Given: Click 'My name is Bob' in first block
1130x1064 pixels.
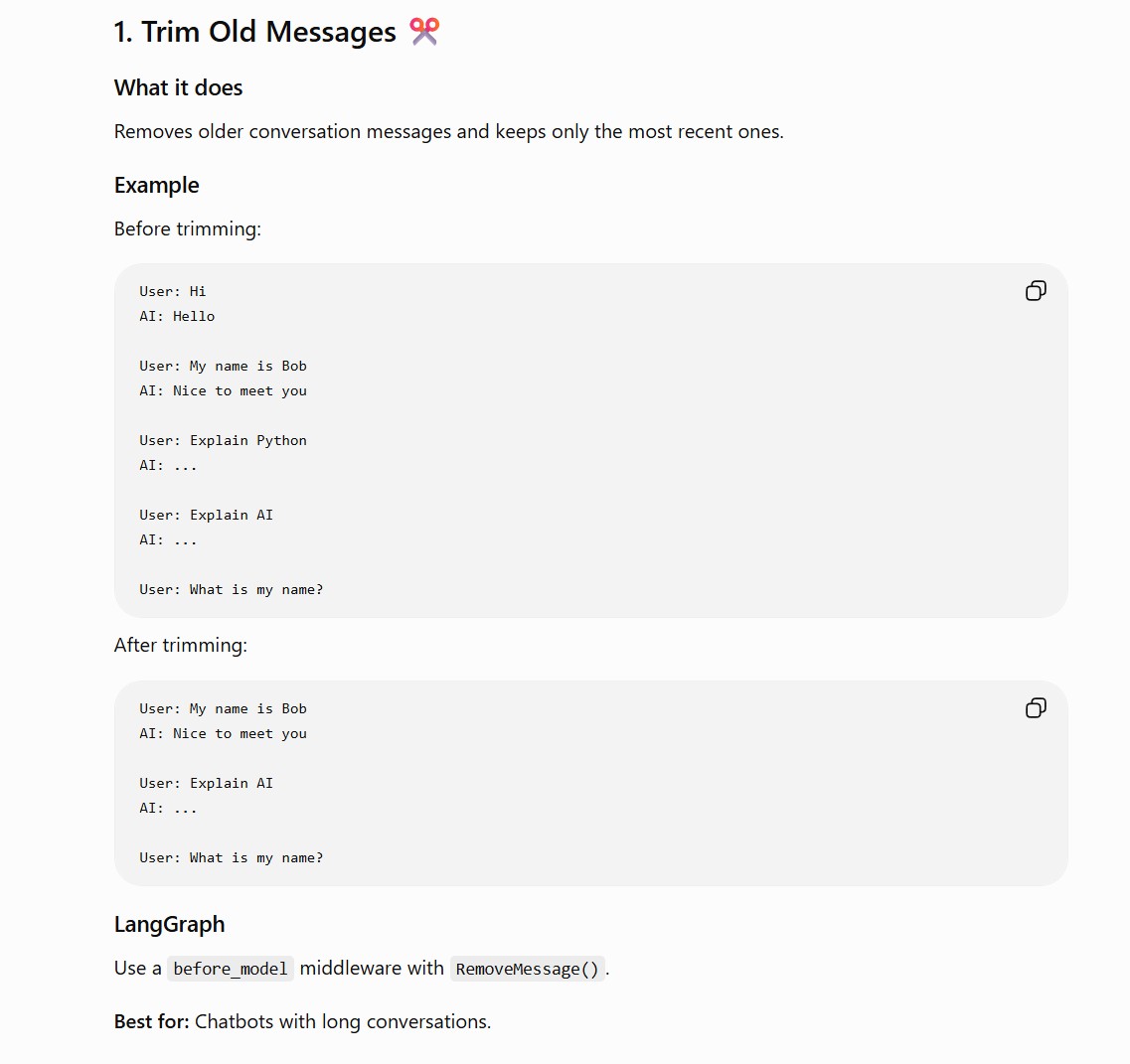Looking at the screenshot, I should [247, 366].
